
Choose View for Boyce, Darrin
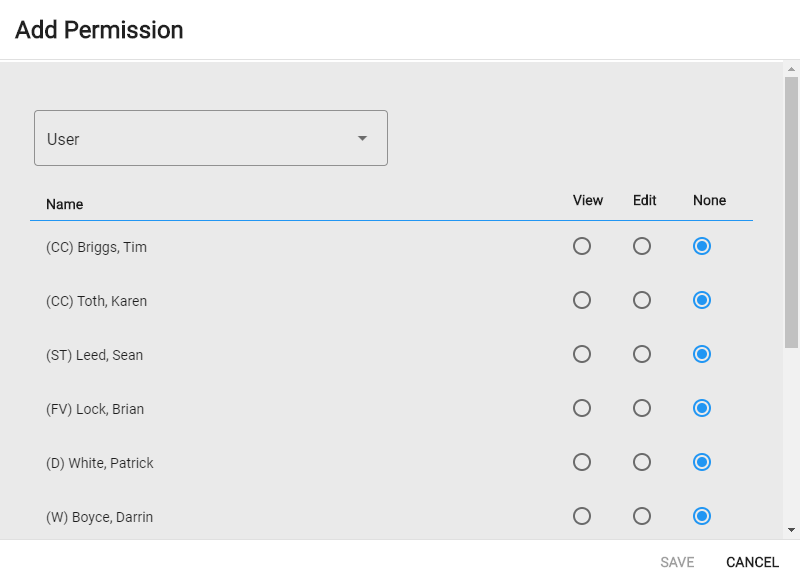[x=582, y=517]
